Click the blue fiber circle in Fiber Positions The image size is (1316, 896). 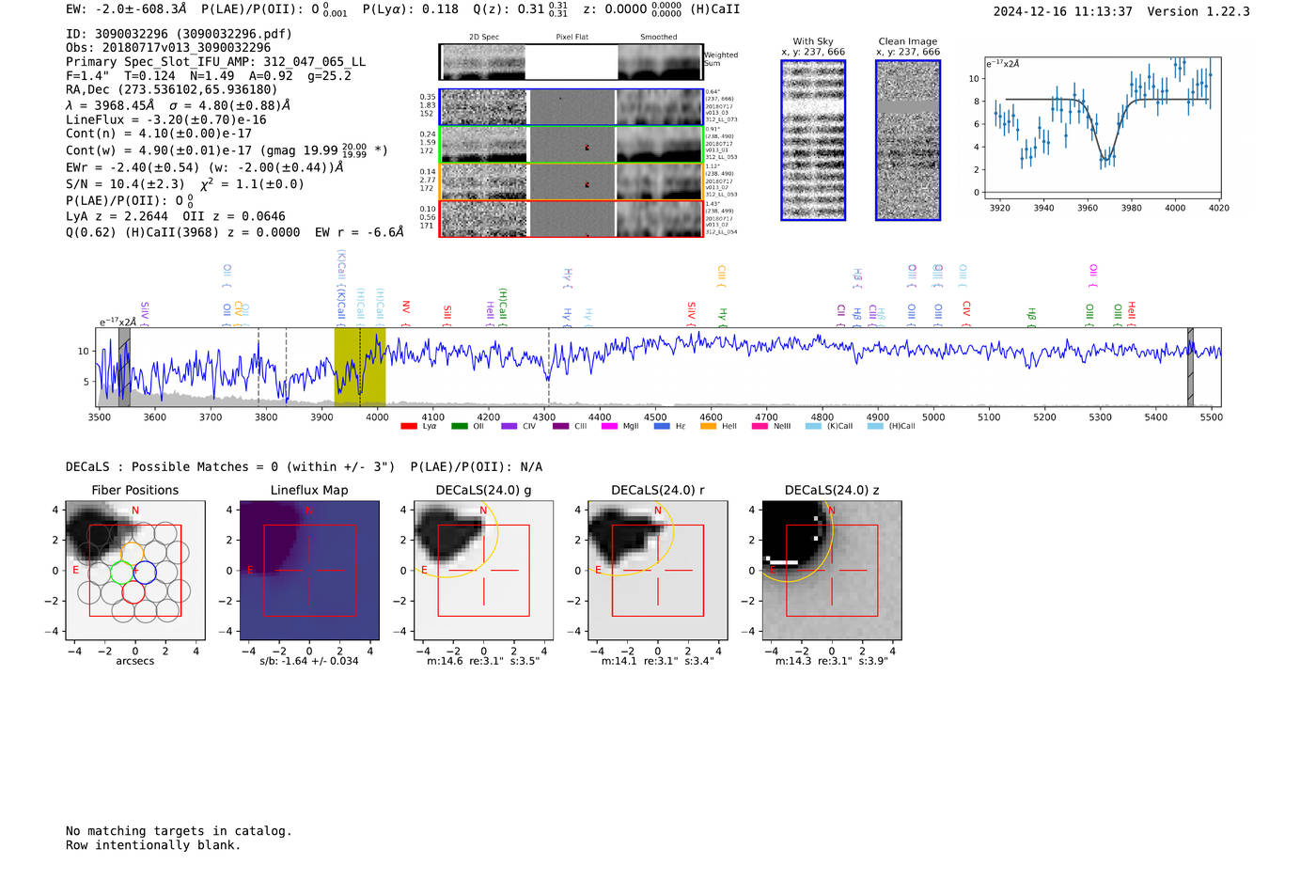click(144, 572)
